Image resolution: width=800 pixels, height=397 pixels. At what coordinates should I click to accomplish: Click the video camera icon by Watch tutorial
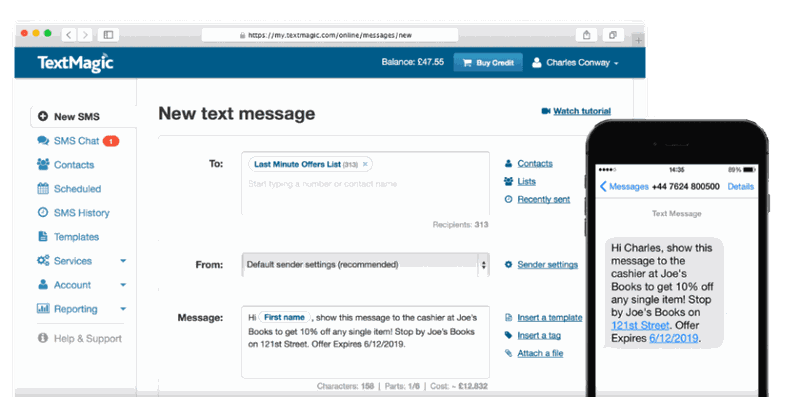546,111
